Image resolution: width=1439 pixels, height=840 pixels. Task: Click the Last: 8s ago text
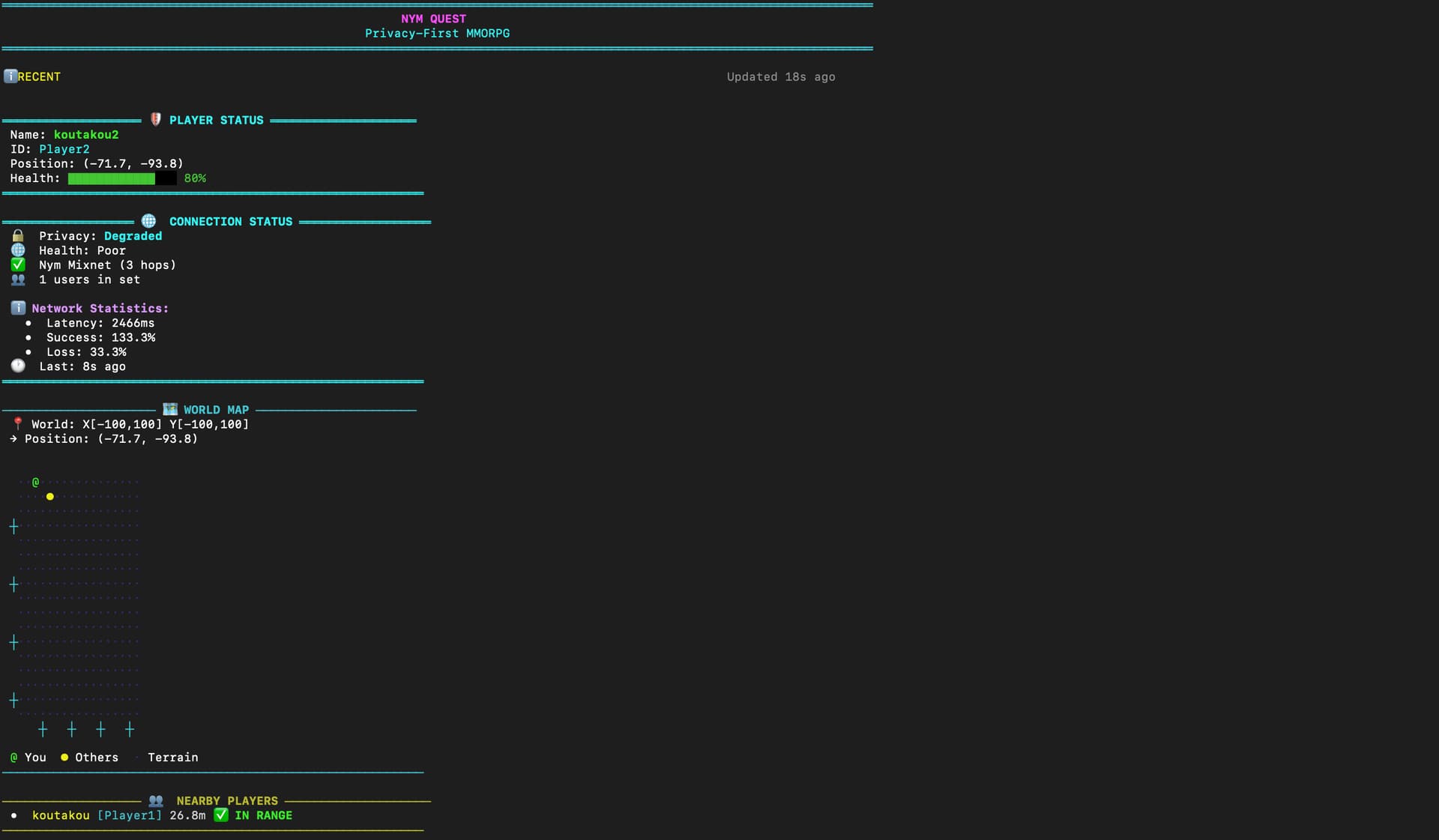tap(82, 366)
